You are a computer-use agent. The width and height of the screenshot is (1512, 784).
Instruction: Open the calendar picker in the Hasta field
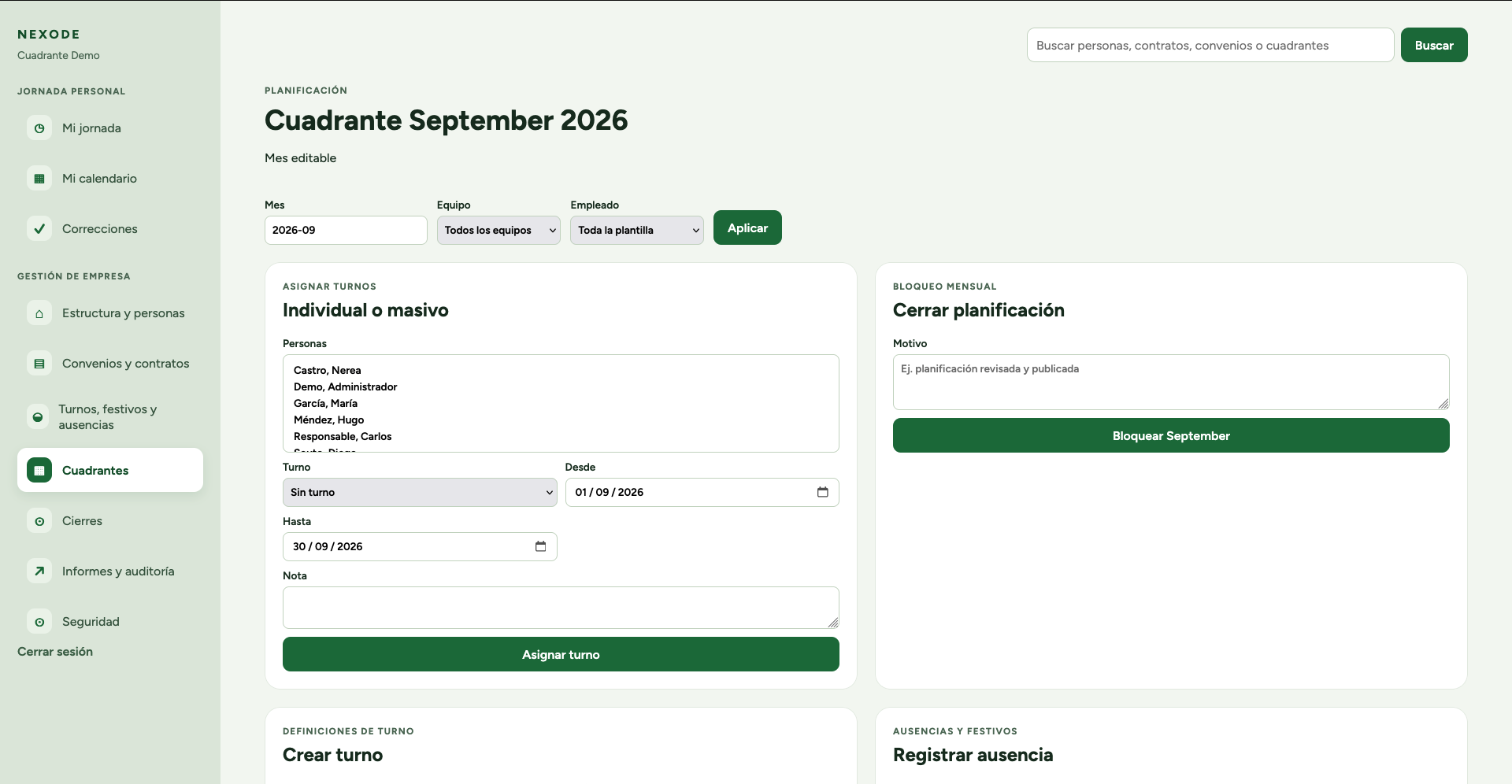point(541,546)
